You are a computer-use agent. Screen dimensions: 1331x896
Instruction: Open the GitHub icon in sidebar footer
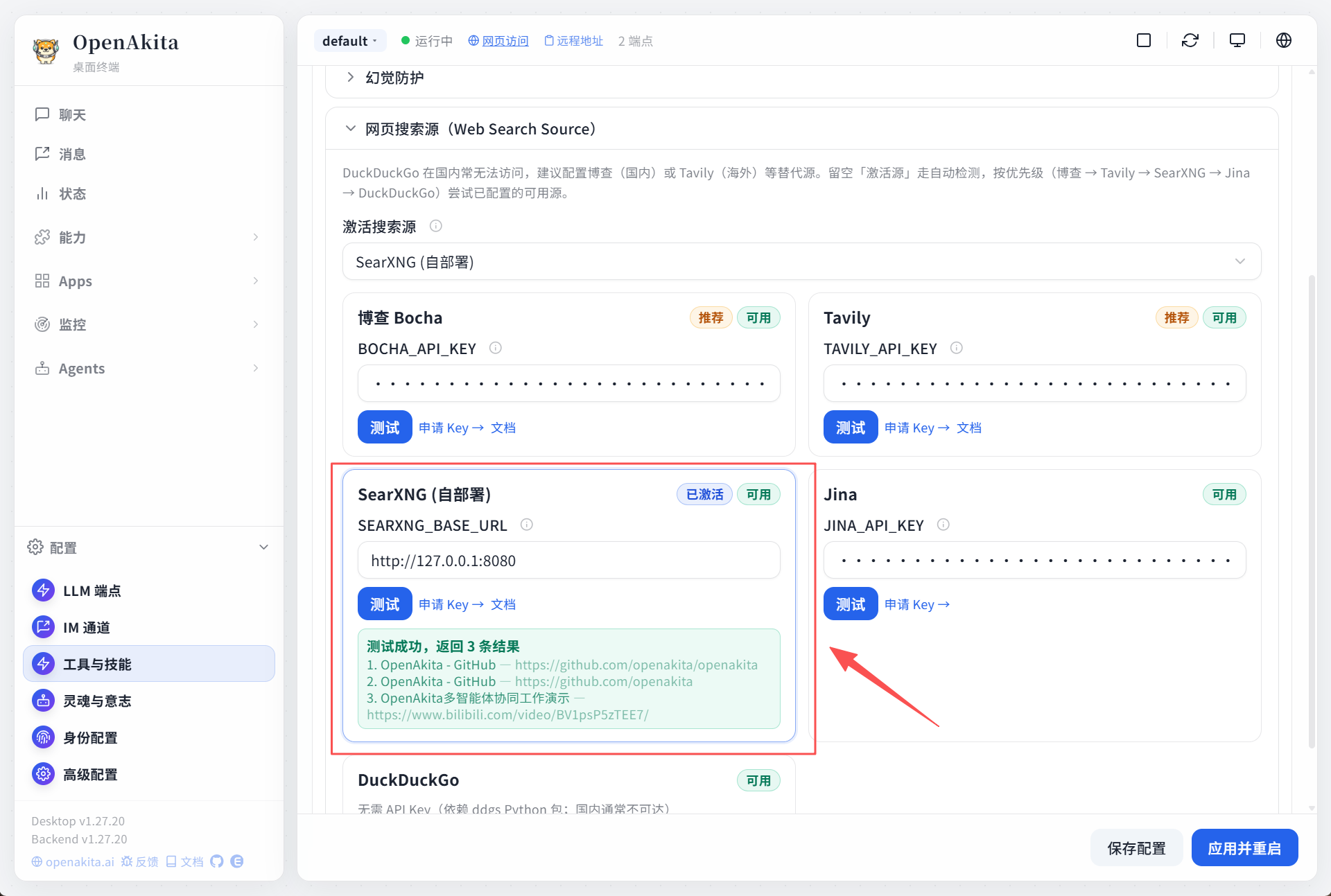click(x=217, y=861)
